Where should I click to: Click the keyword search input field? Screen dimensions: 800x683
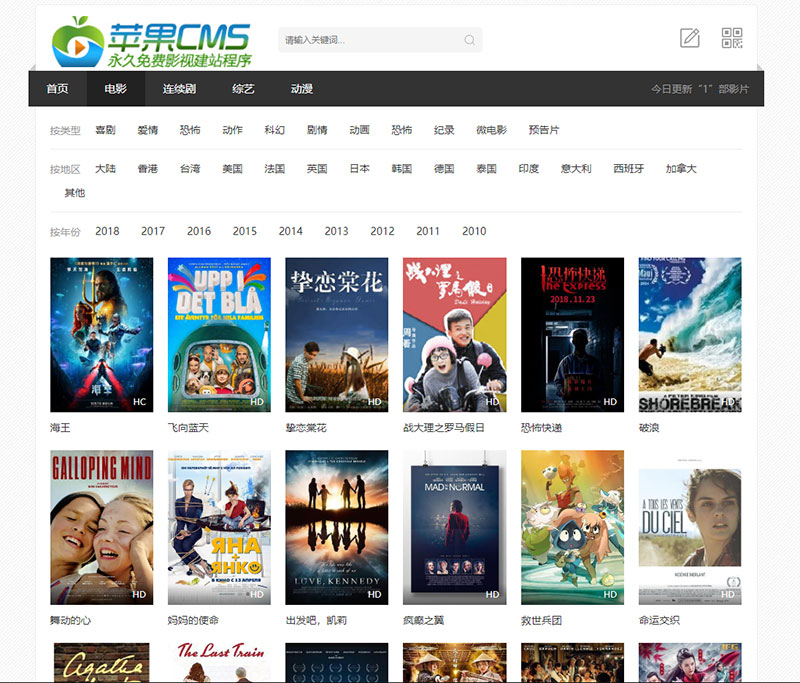370,41
